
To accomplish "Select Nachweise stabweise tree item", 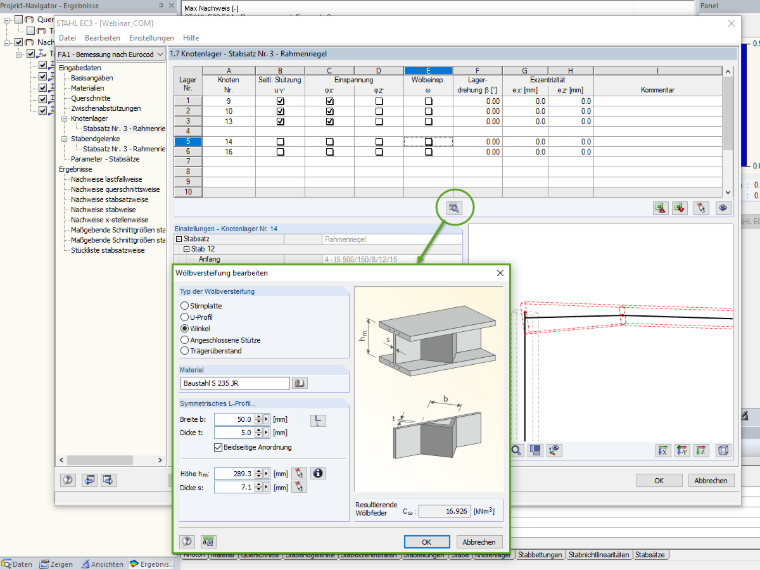I will tap(103, 209).
